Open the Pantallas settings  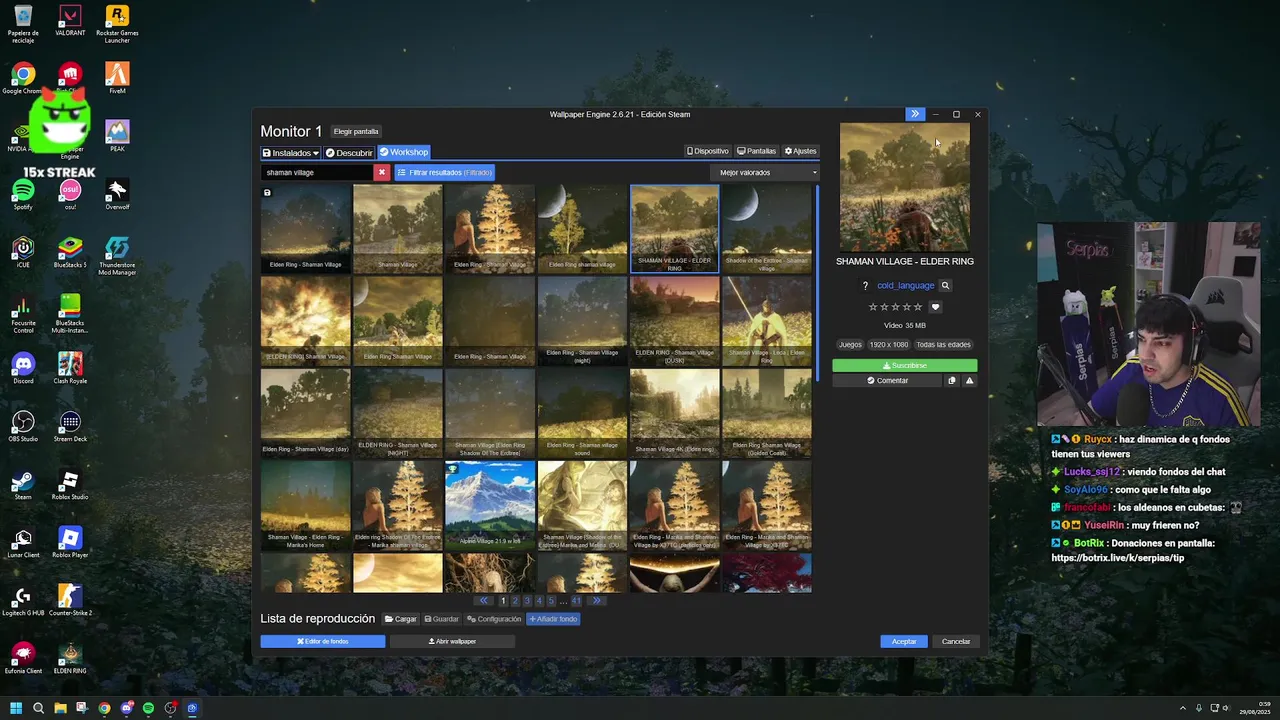point(756,151)
